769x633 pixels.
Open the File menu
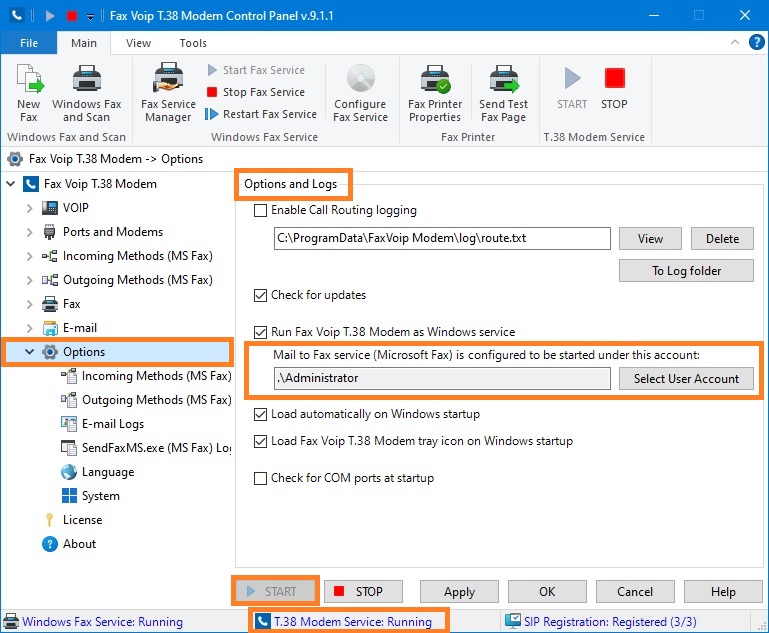pyautogui.click(x=29, y=43)
